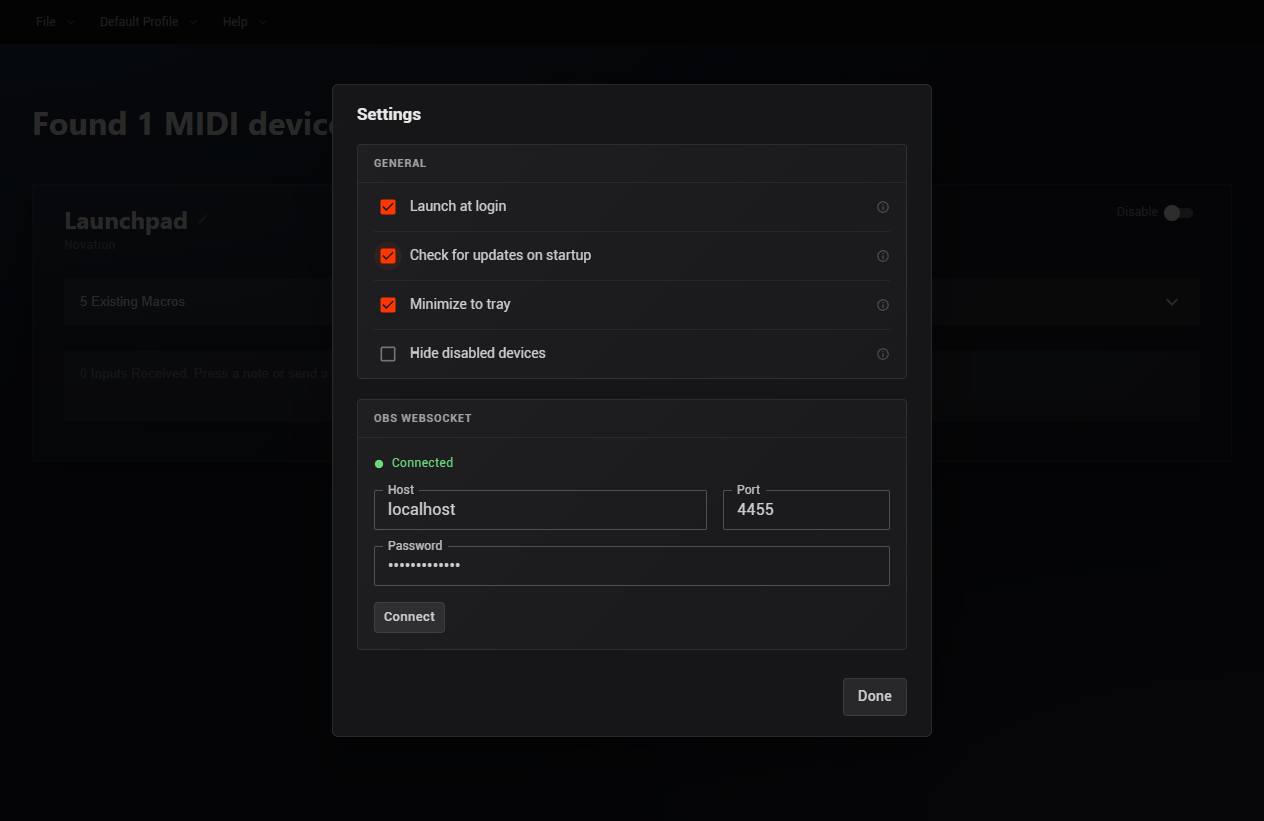Click info icon for Hide disabled devices
1264x821 pixels.
pos(883,354)
